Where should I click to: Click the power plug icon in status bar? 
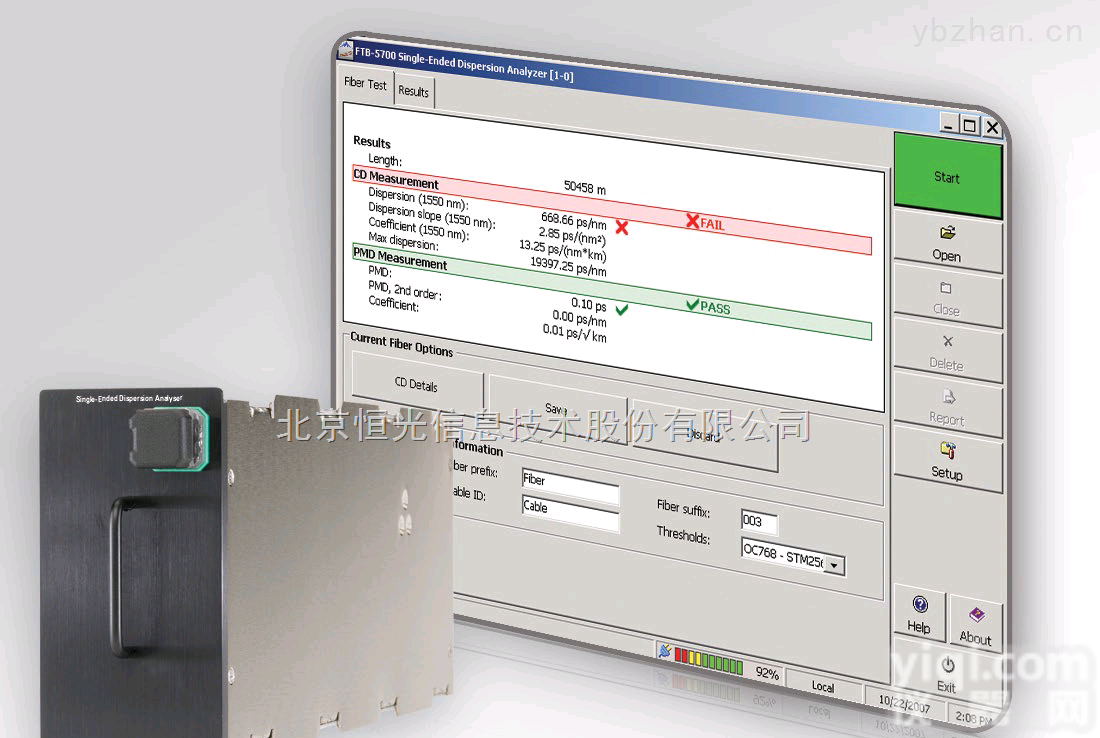[x=664, y=651]
